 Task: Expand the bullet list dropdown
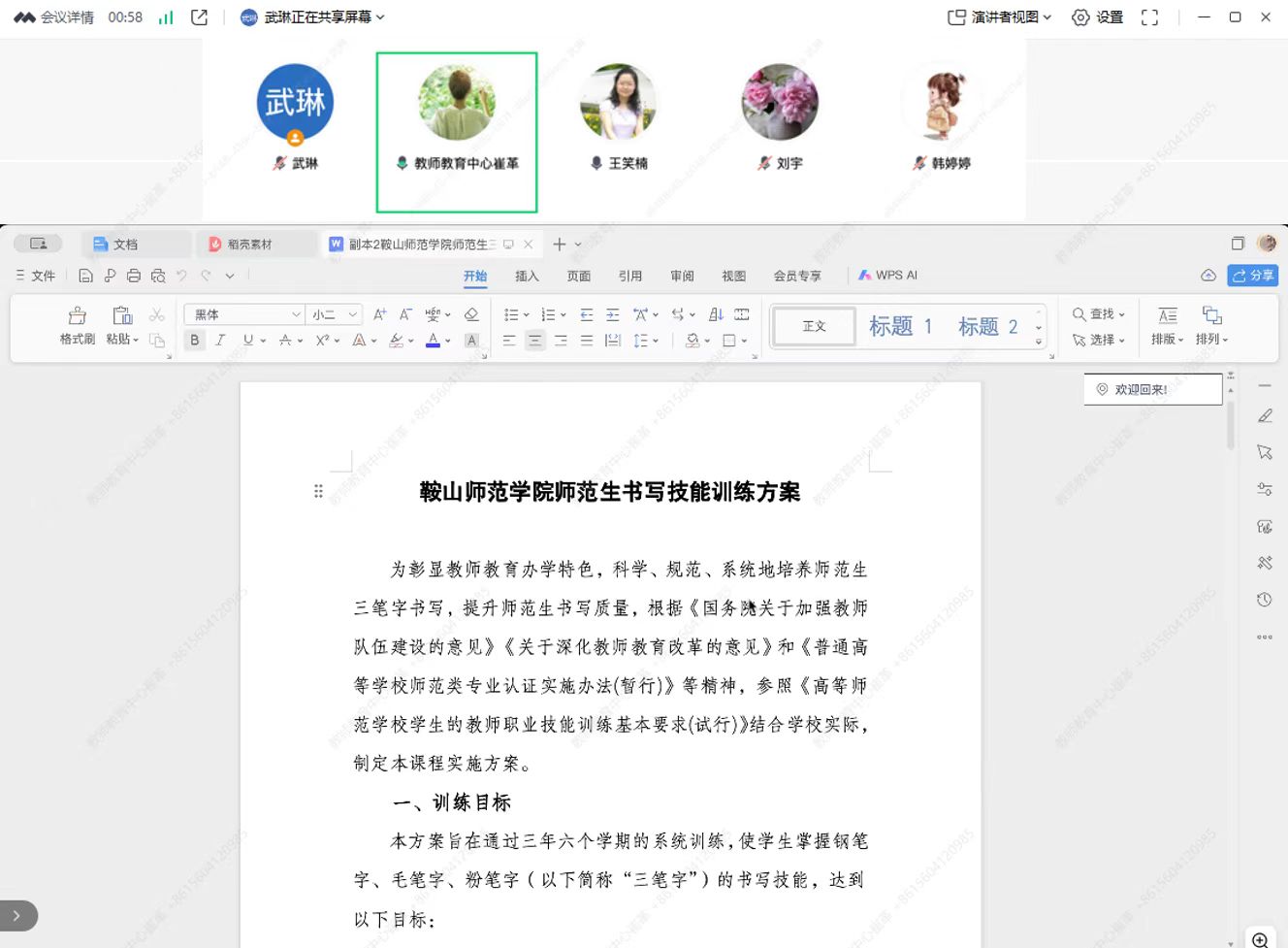point(527,315)
